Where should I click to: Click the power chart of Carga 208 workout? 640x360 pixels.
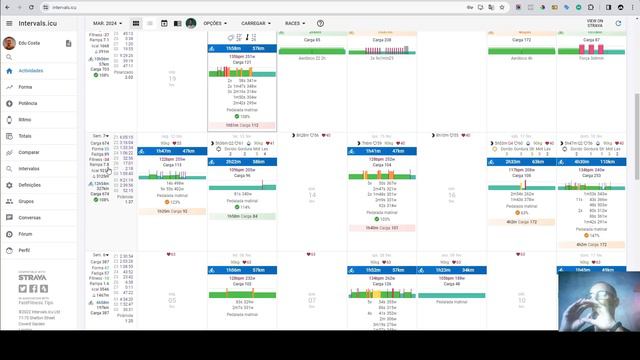[382, 50]
